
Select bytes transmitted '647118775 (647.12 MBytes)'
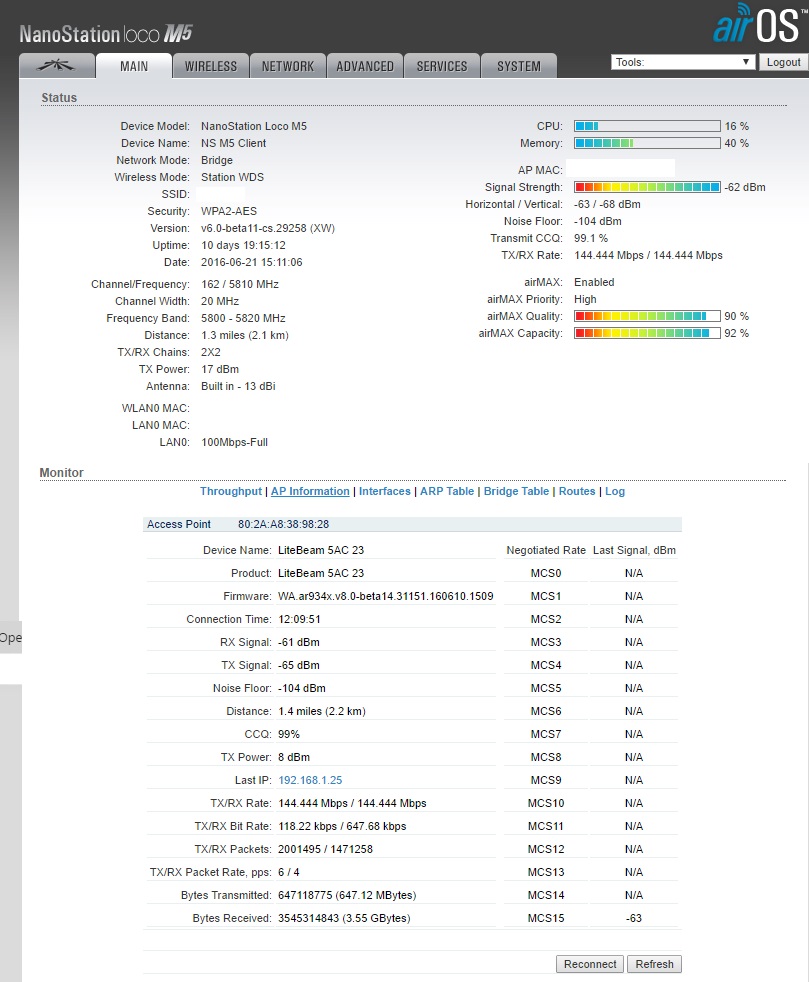point(347,896)
